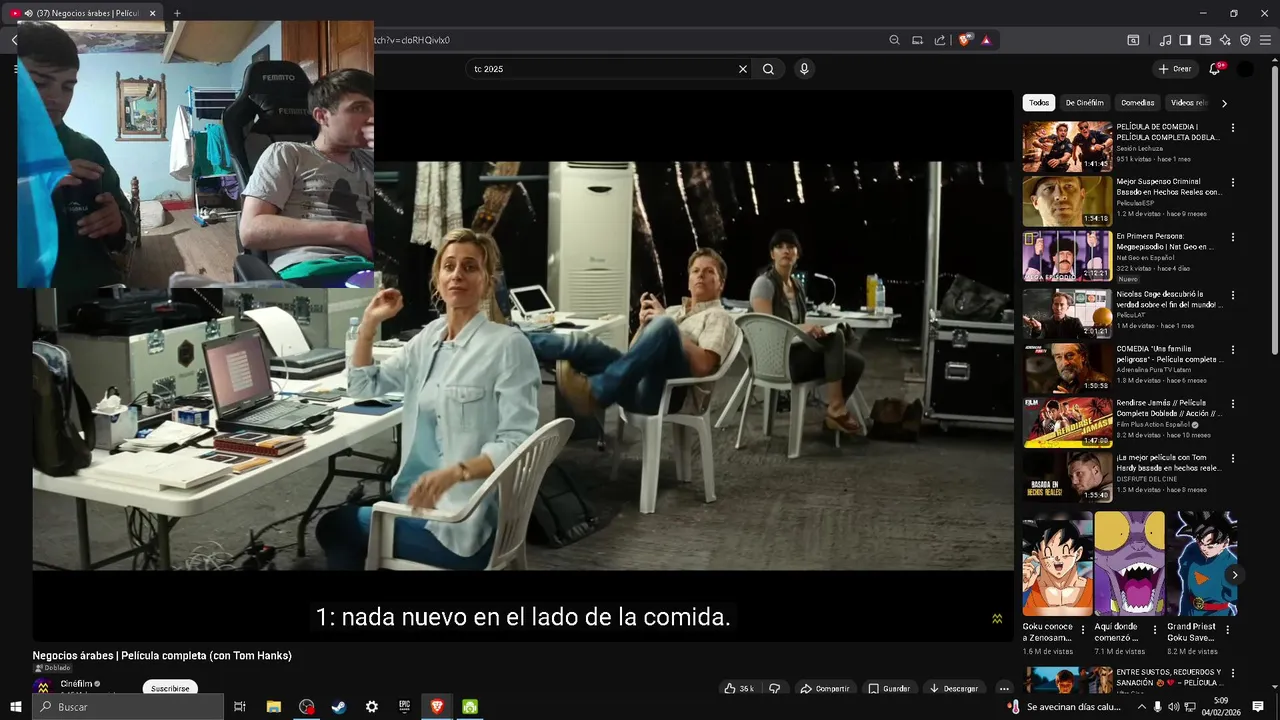
Task: Select the 'Comedias' filter chip
Action: tap(1138, 103)
